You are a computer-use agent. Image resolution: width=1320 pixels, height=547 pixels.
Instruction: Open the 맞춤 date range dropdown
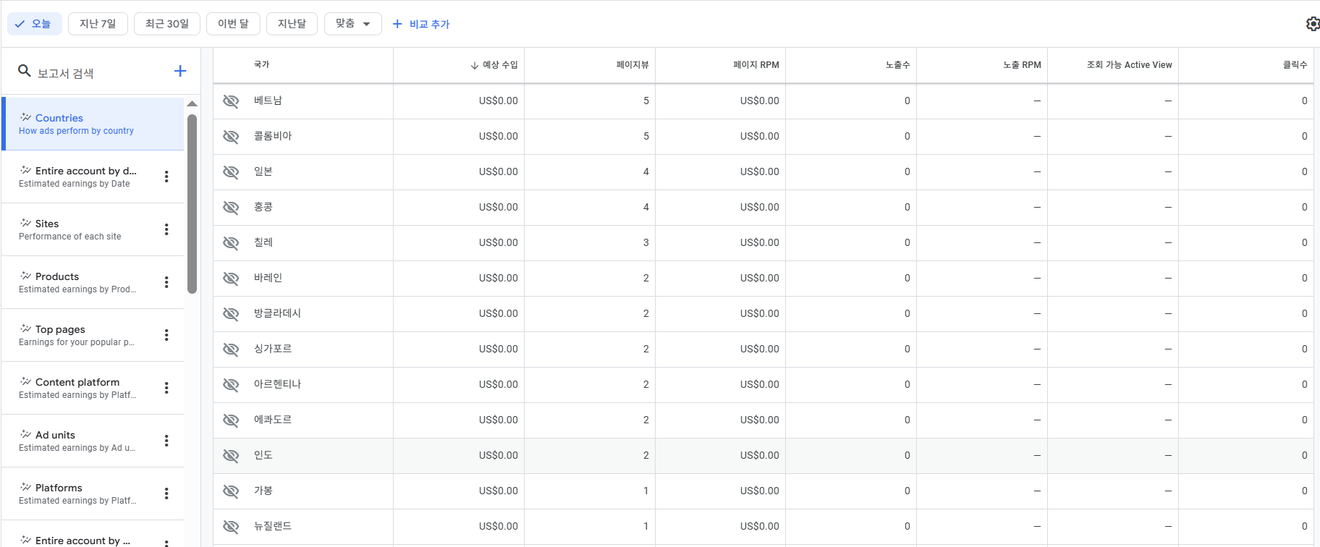click(353, 24)
